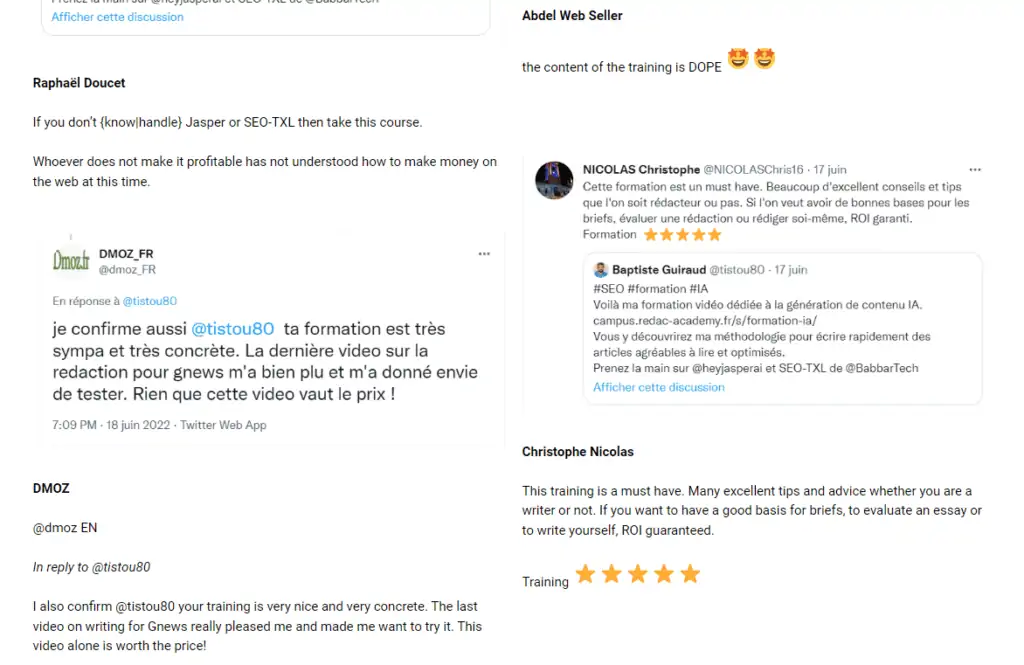Click the fifth gold star beside Training
The height and width of the screenshot is (665, 1024).
click(690, 574)
